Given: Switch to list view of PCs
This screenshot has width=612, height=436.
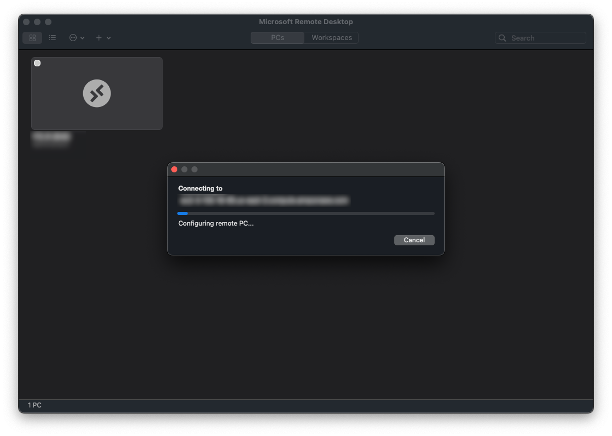Looking at the screenshot, I should point(52,38).
